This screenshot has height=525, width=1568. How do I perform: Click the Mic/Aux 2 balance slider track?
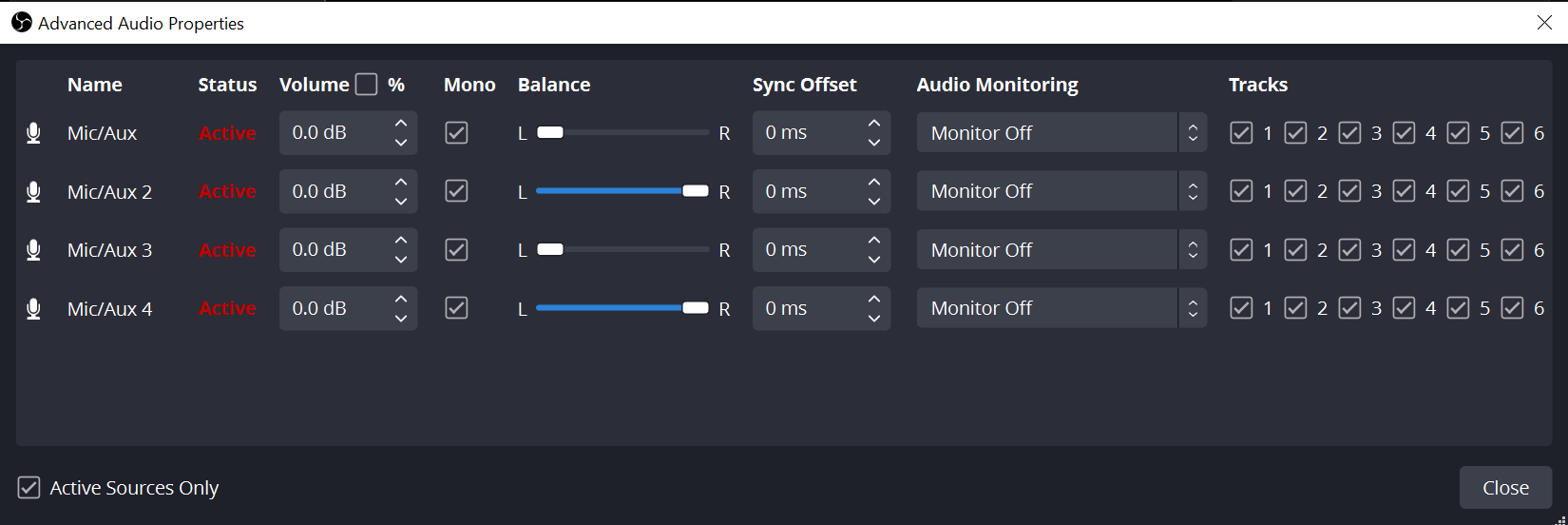(622, 191)
